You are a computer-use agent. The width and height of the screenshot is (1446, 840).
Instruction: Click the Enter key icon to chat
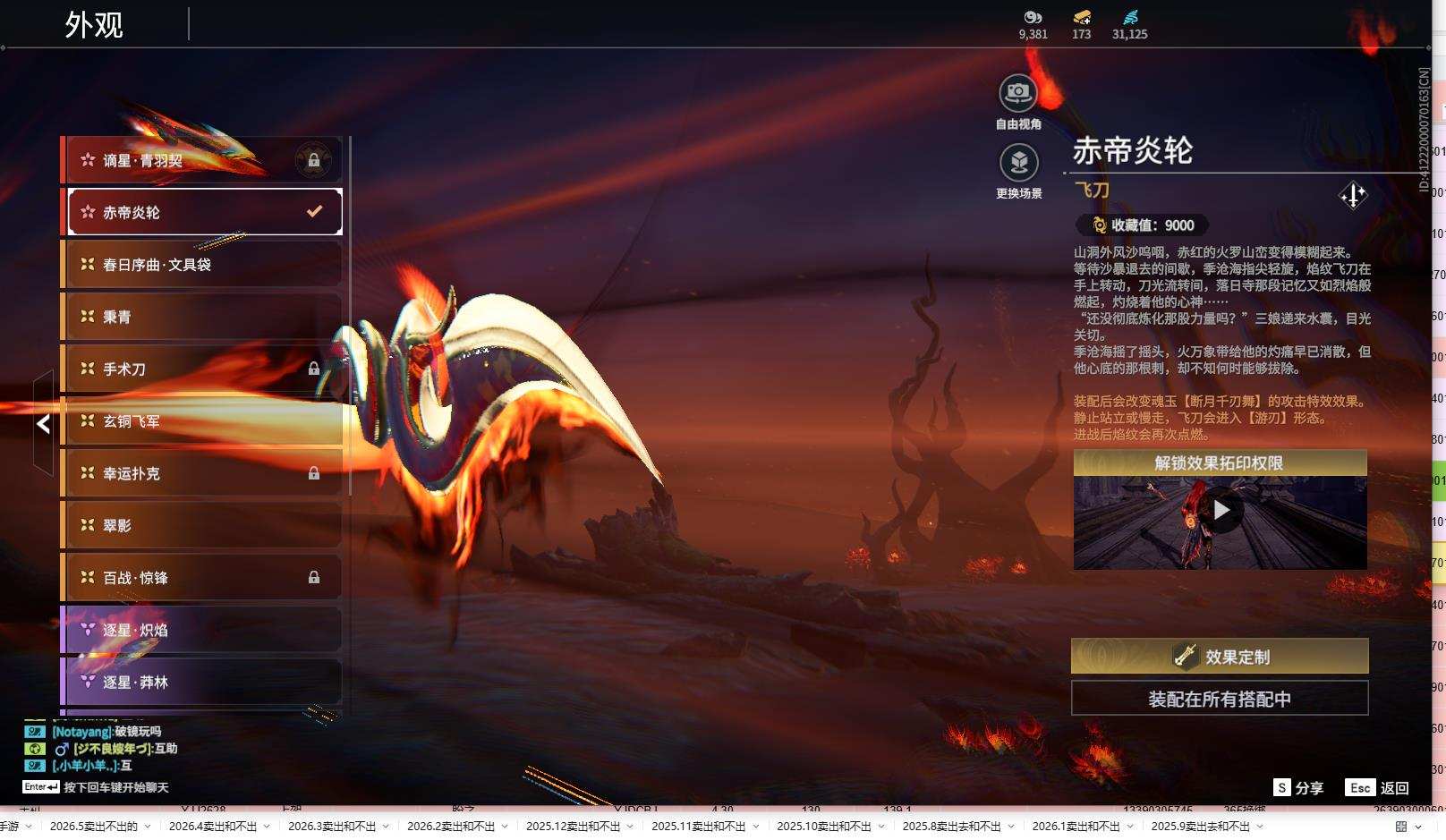point(41,787)
